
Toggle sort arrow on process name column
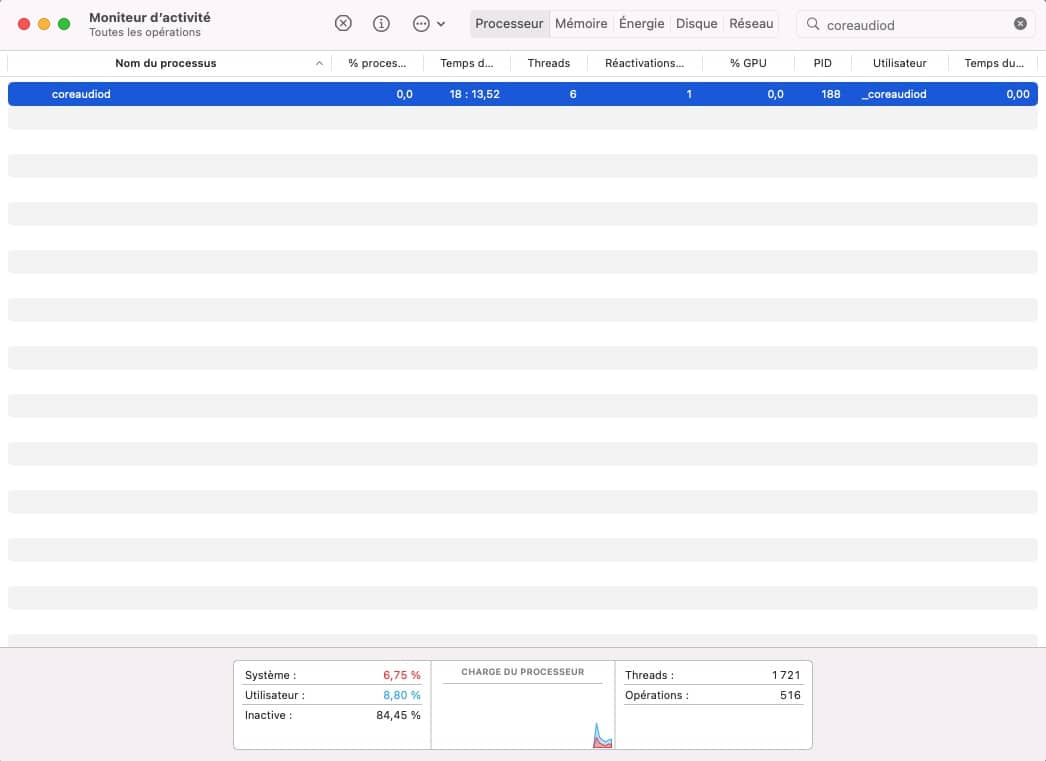coord(319,63)
